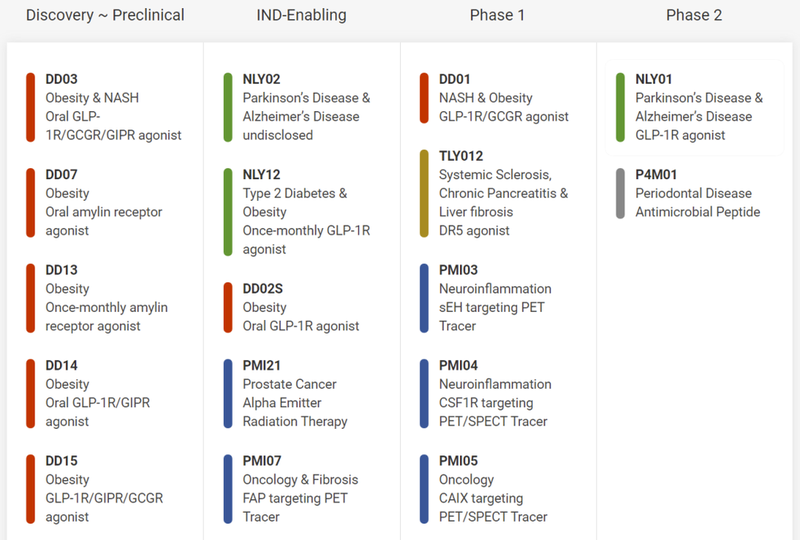The image size is (800, 540).
Task: Click the red bar beside DD03
Action: tap(31, 107)
